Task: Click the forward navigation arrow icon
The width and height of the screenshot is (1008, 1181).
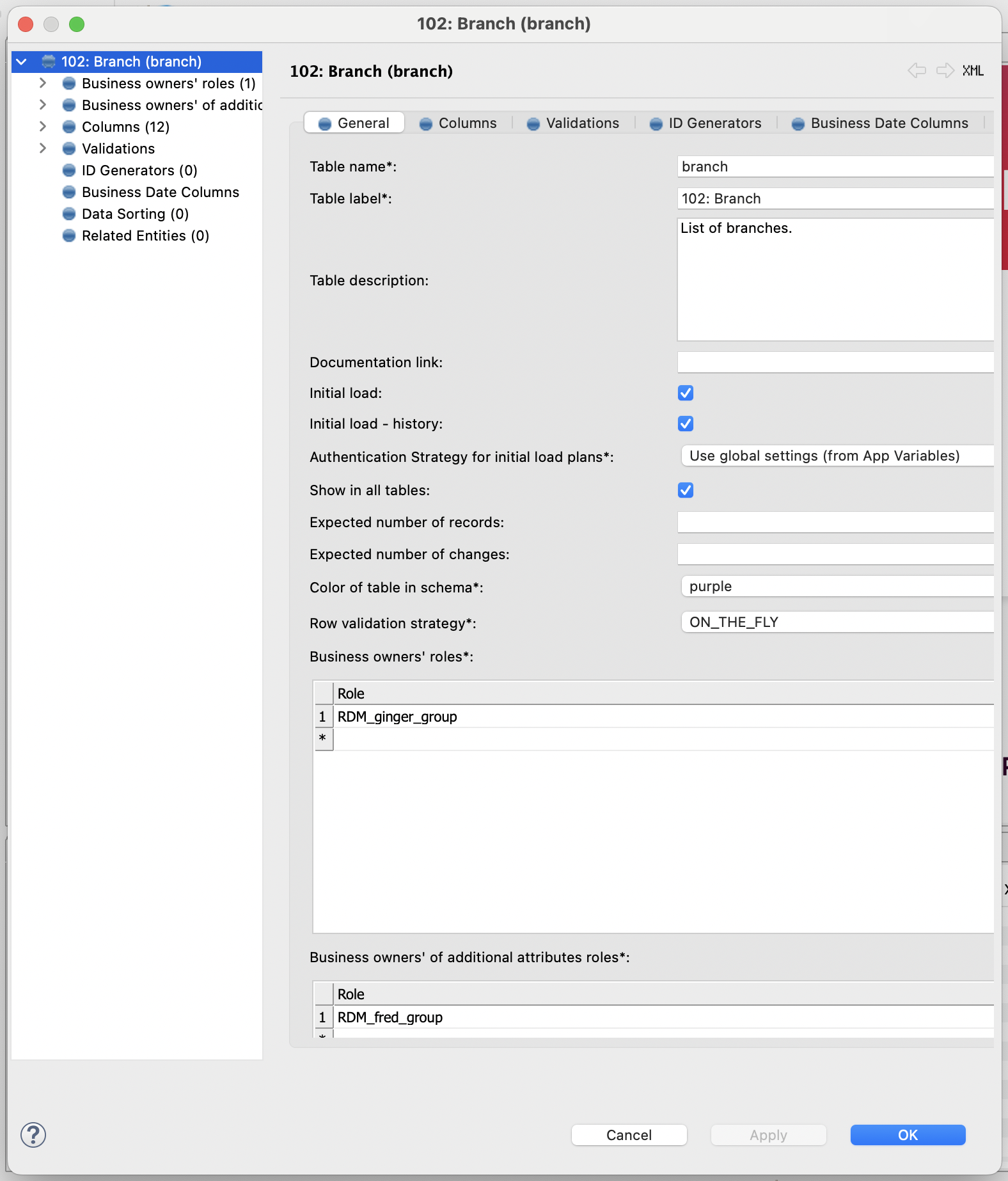Action: click(x=945, y=70)
